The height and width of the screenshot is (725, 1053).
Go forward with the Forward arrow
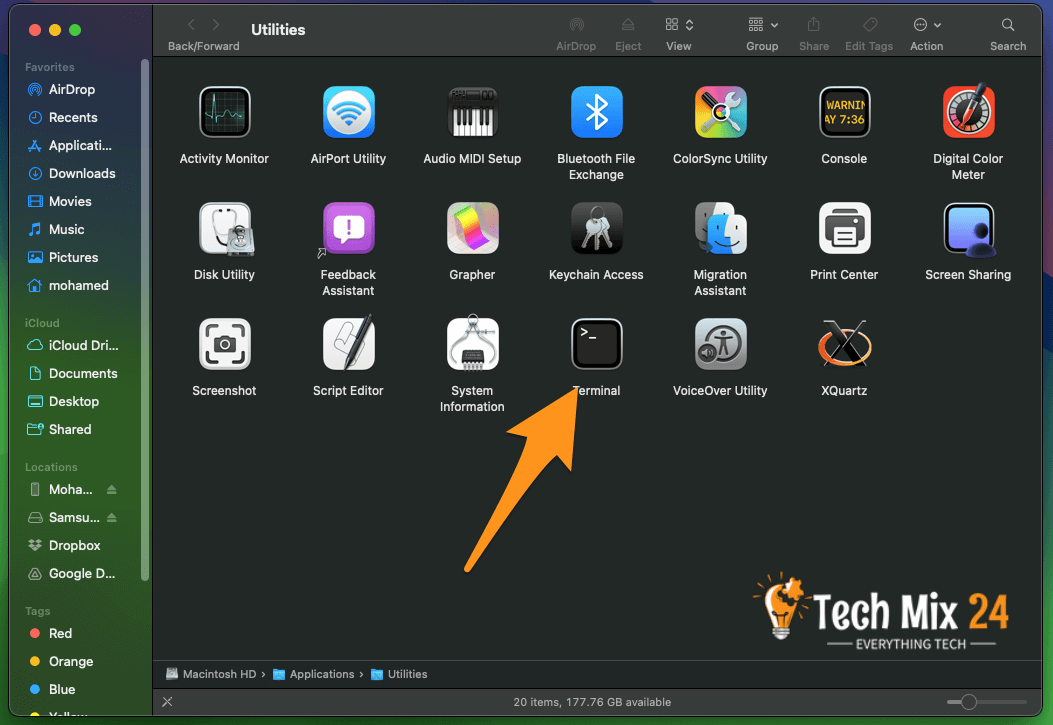[216, 25]
